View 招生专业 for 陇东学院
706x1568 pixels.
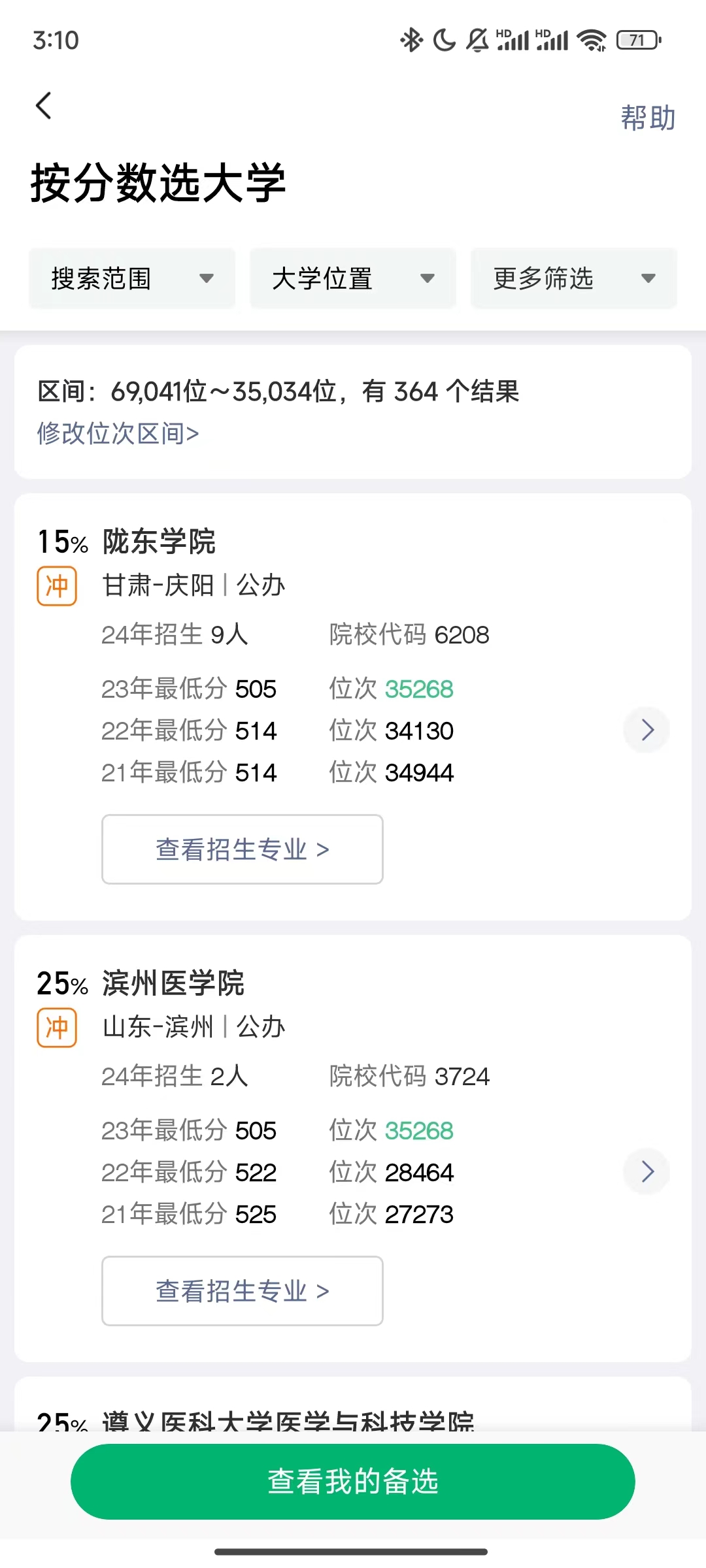[243, 849]
